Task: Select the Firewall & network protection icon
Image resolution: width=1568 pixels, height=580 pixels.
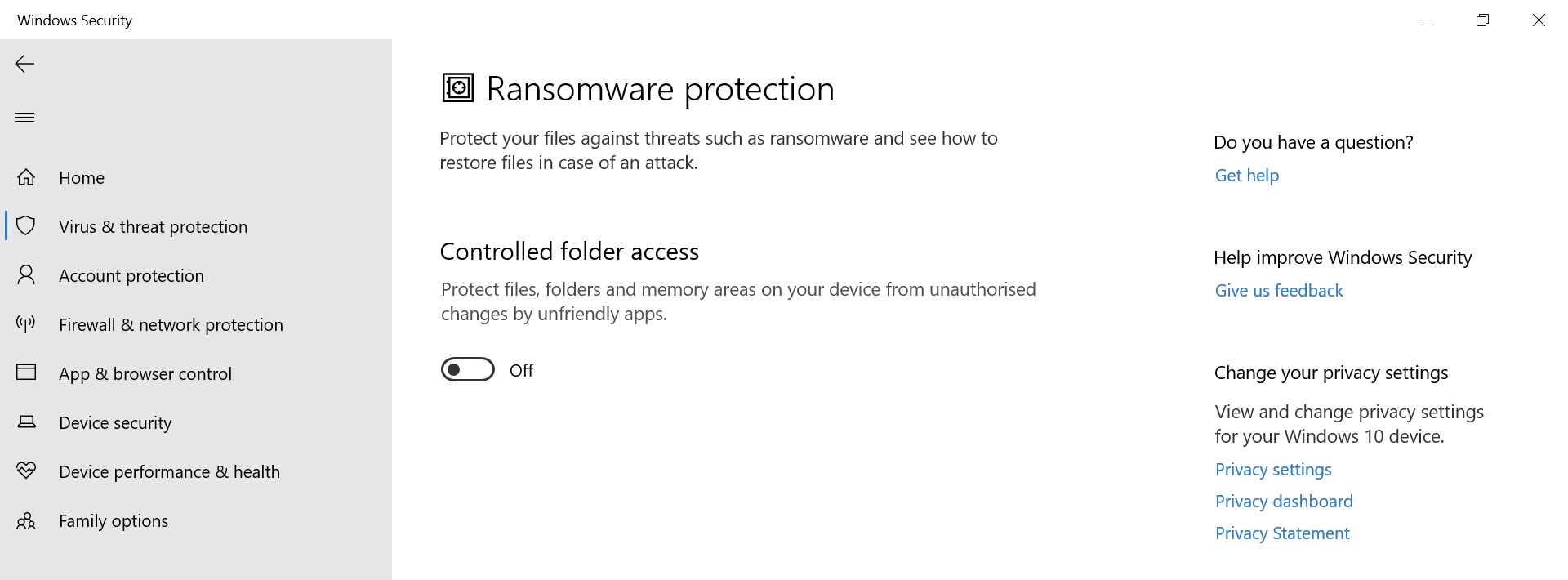Action: 25,324
